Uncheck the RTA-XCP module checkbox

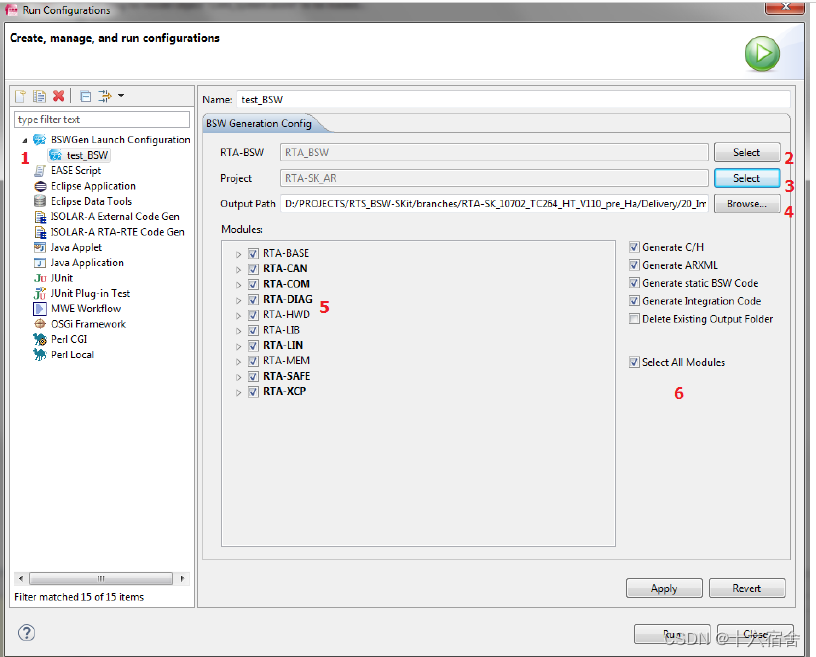point(253,391)
